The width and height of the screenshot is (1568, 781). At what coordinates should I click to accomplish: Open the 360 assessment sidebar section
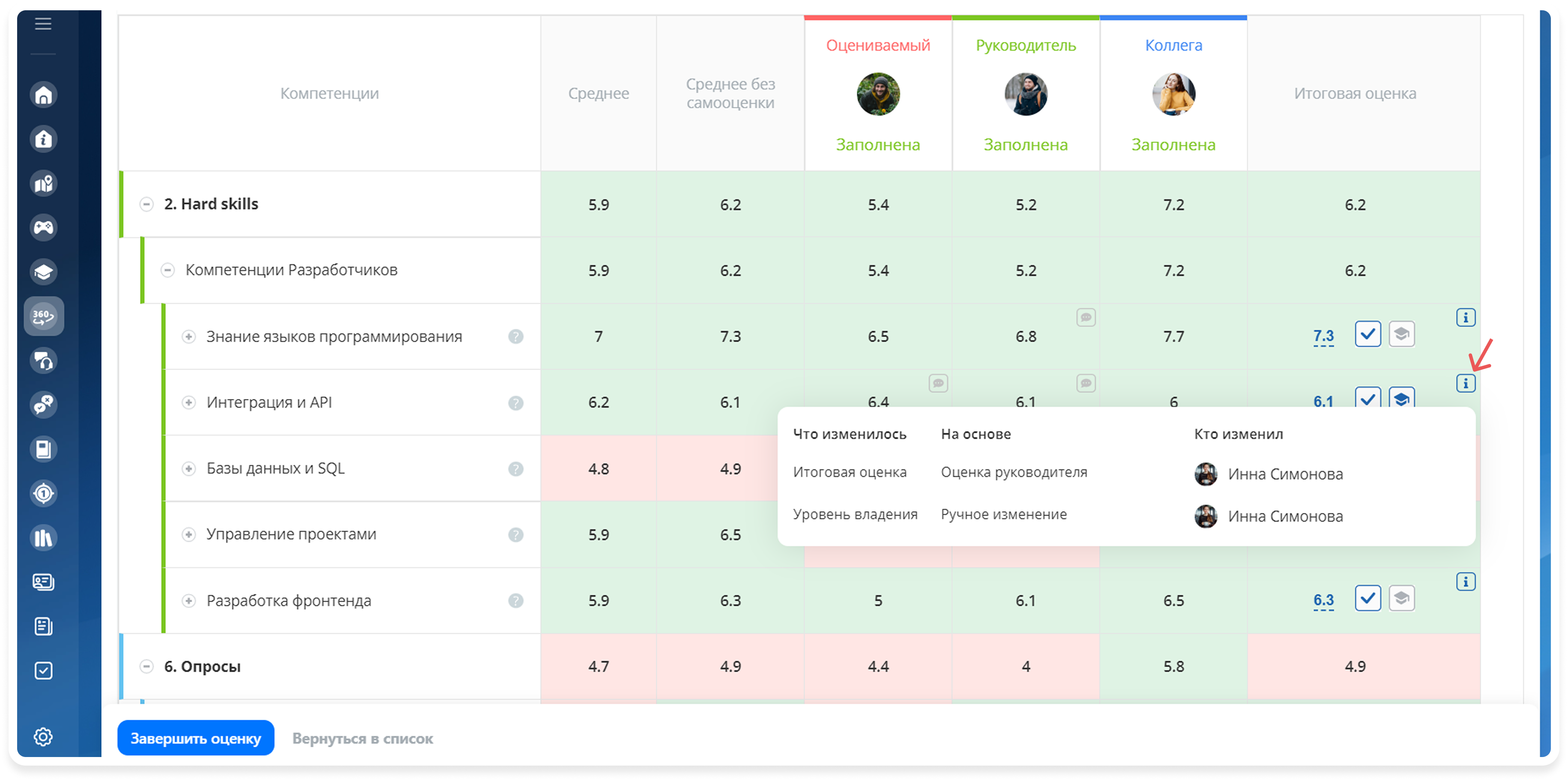pyautogui.click(x=43, y=316)
